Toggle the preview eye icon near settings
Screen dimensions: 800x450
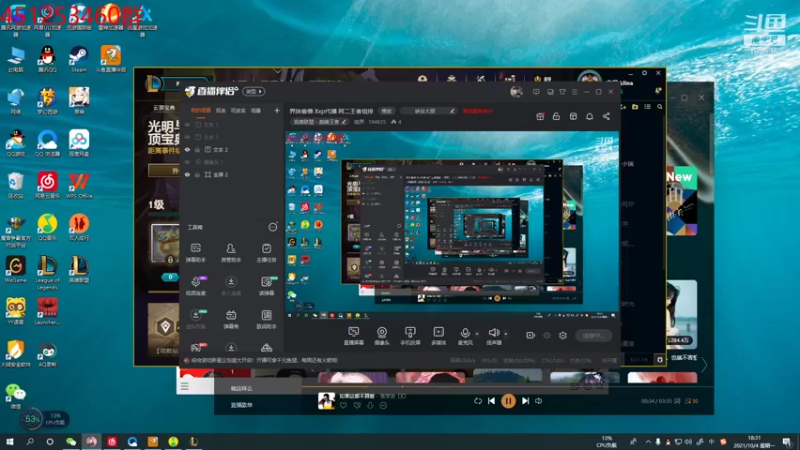click(547, 335)
